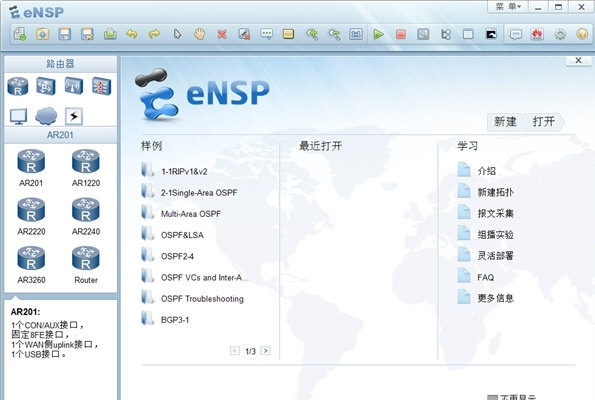Screen dimensions: 595x400
Task: Select the PC terminal category icon
Action: point(18,116)
